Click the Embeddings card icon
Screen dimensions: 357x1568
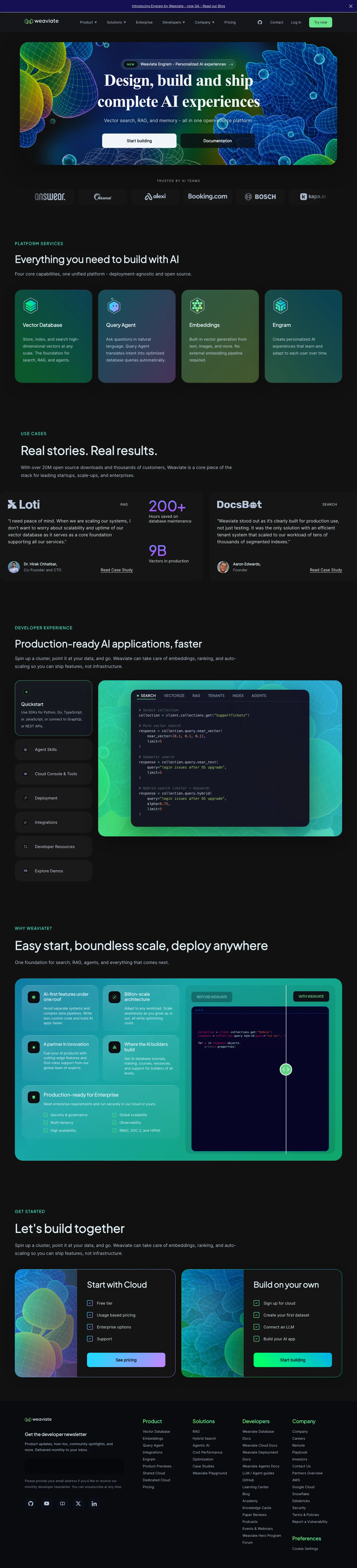click(x=197, y=305)
